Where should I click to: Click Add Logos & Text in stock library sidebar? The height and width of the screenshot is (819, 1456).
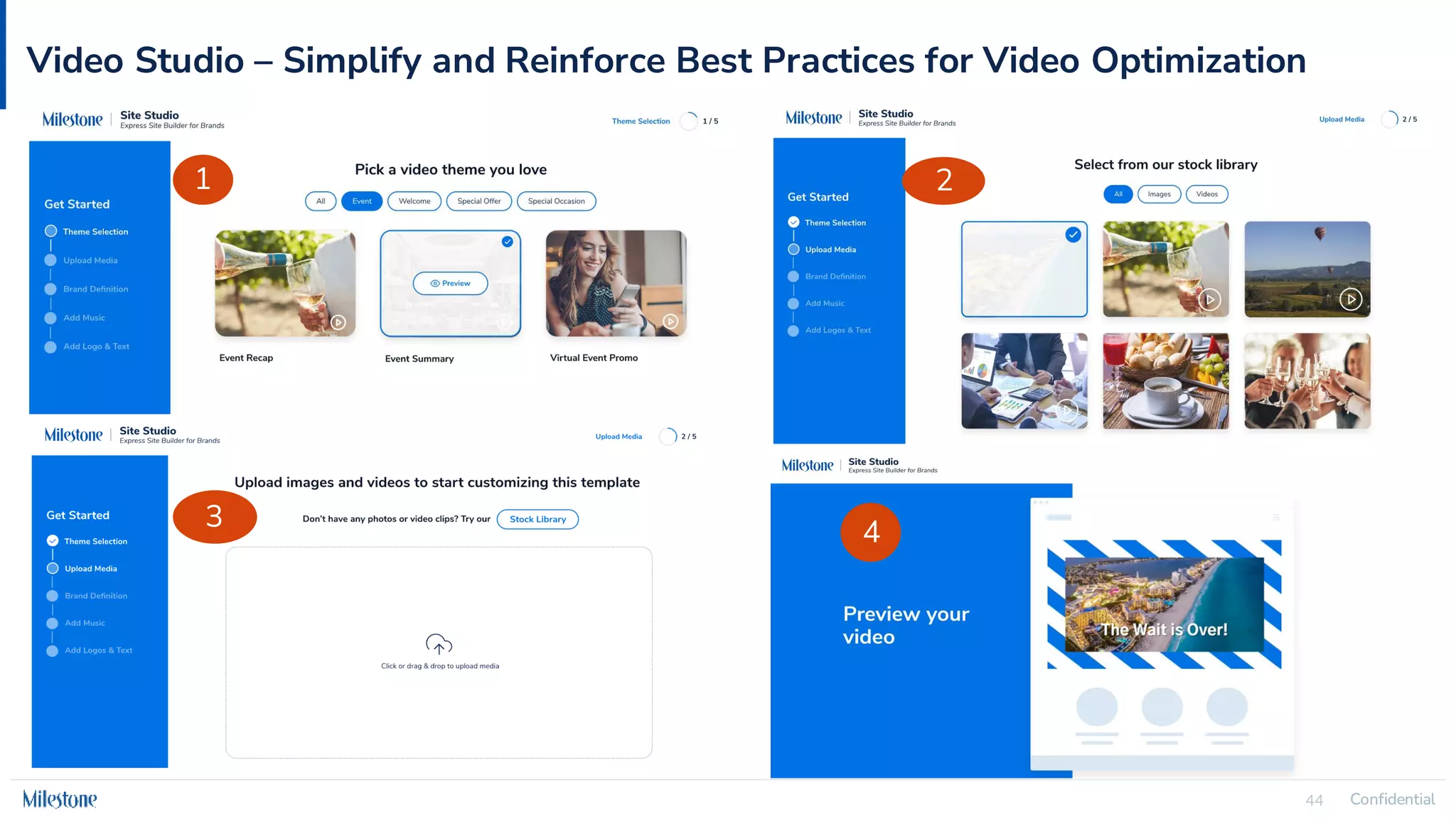click(830, 331)
